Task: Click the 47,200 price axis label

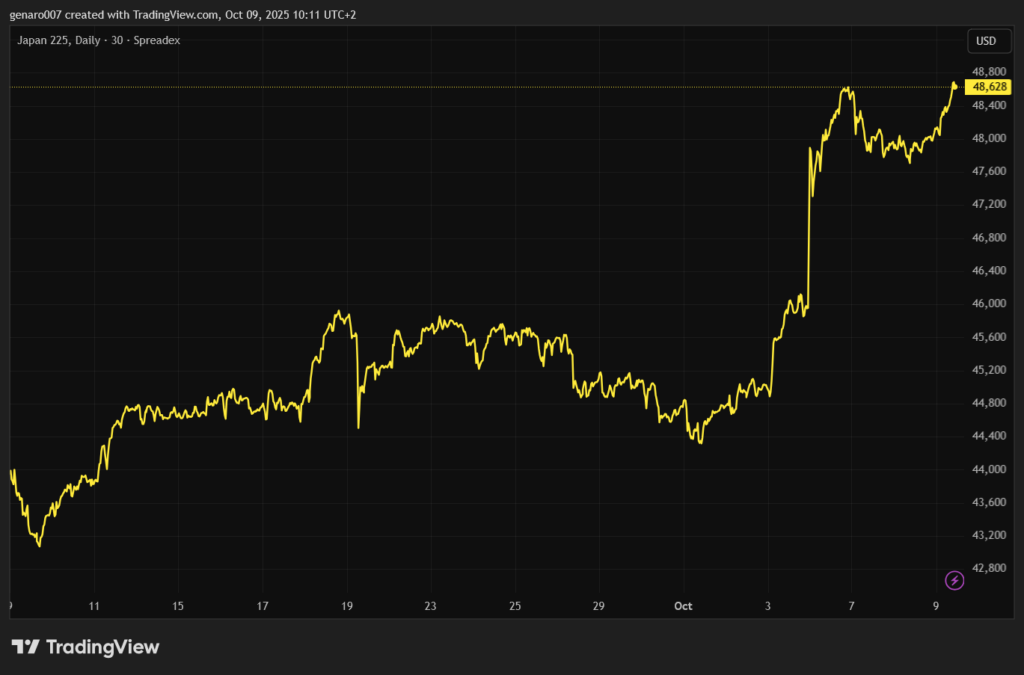Action: (x=988, y=204)
